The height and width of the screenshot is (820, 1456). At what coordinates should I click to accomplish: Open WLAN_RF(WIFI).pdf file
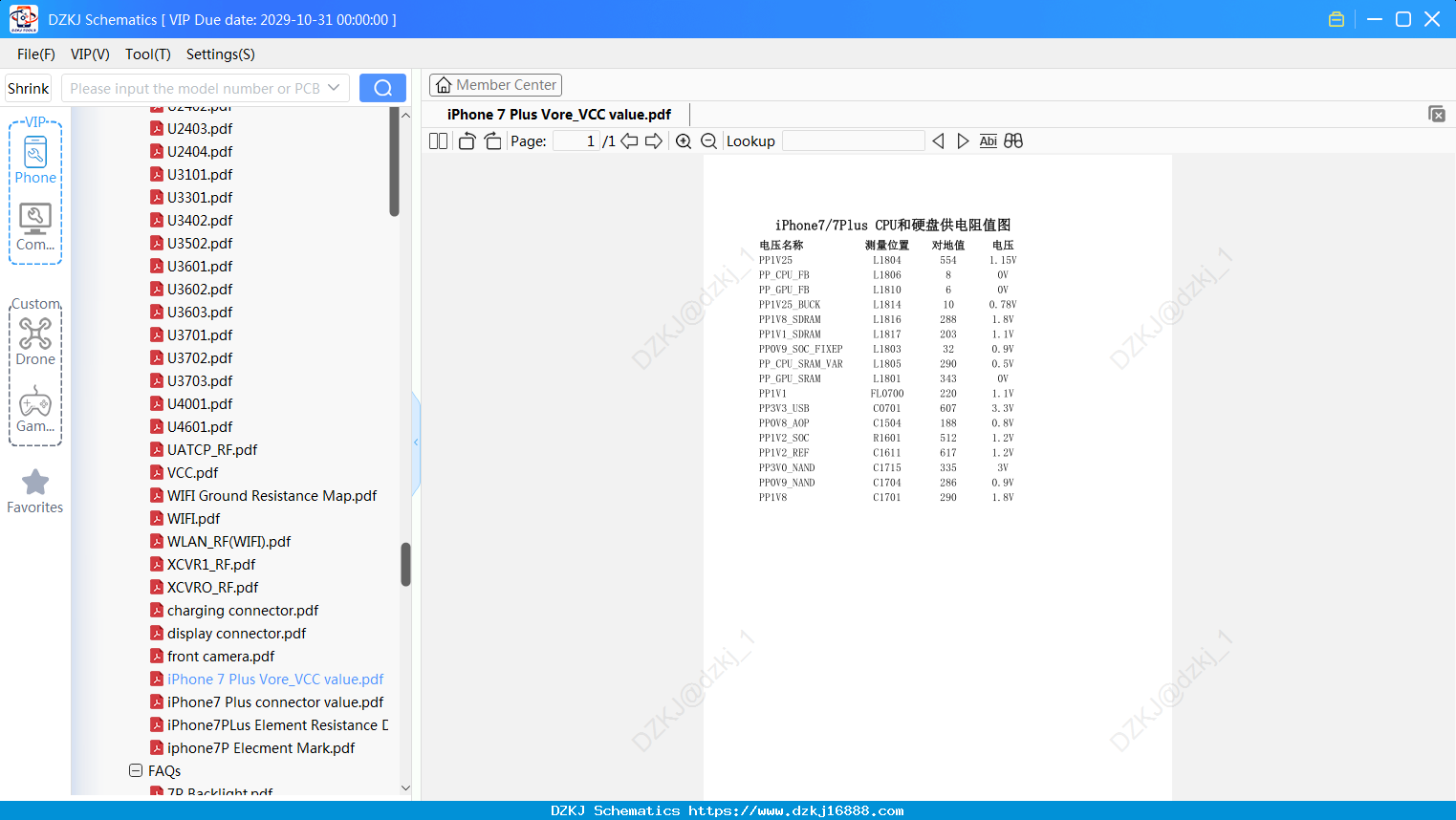(221, 541)
